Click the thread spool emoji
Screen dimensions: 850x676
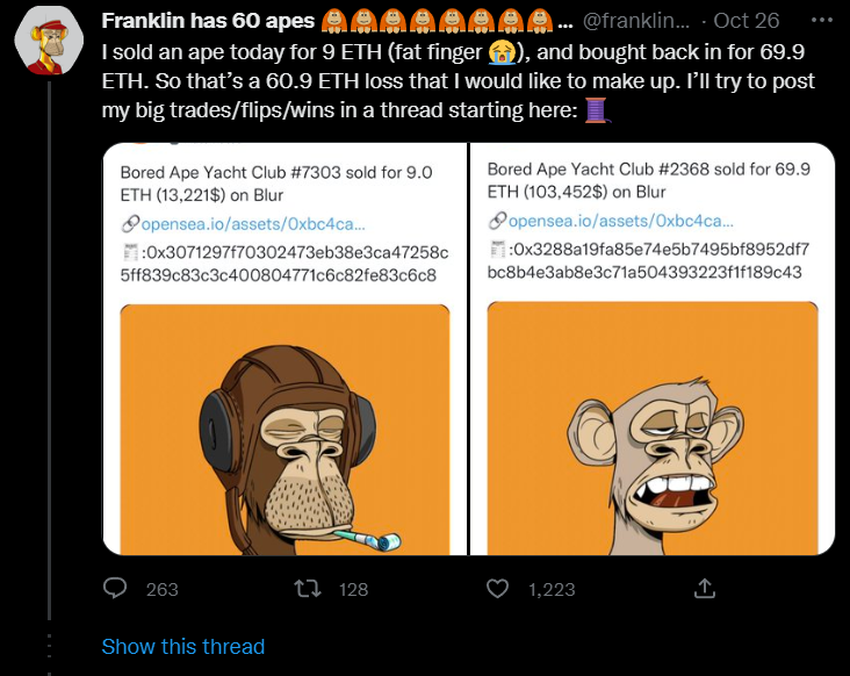coord(597,110)
